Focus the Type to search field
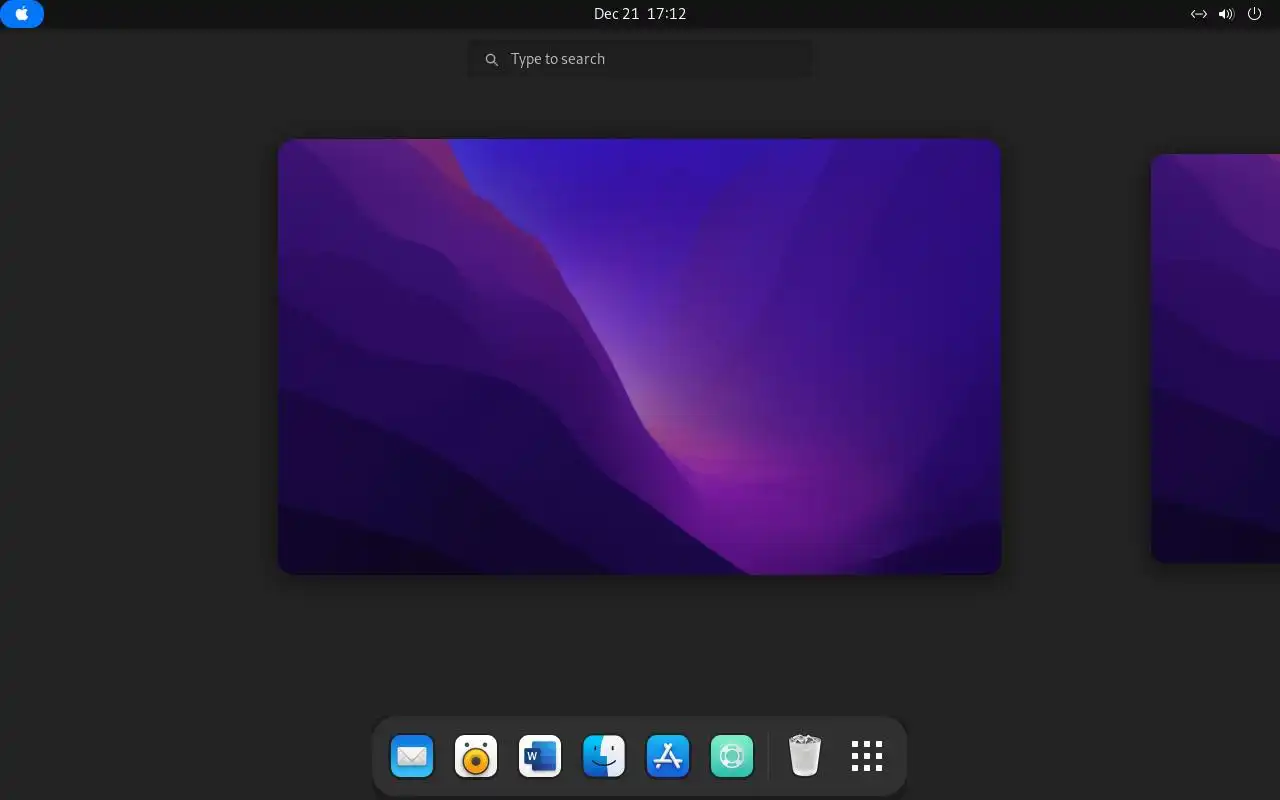1280x800 pixels. pos(640,59)
